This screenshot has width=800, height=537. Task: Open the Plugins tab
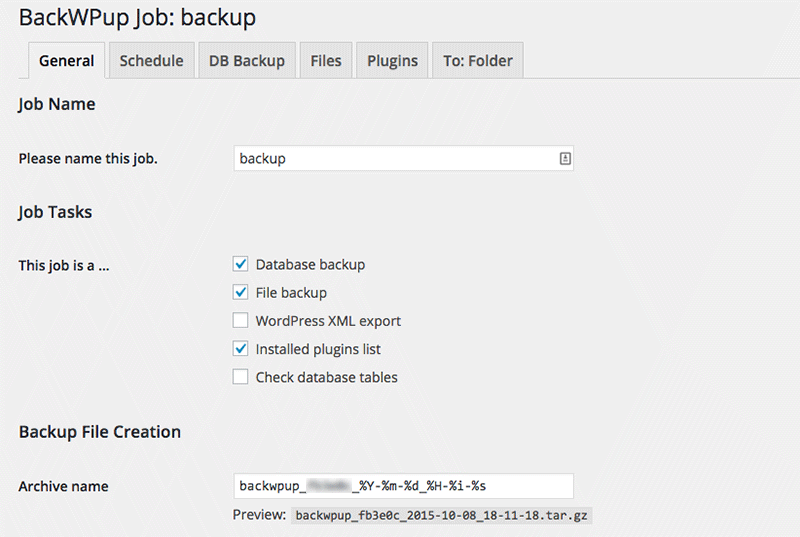(x=392, y=61)
